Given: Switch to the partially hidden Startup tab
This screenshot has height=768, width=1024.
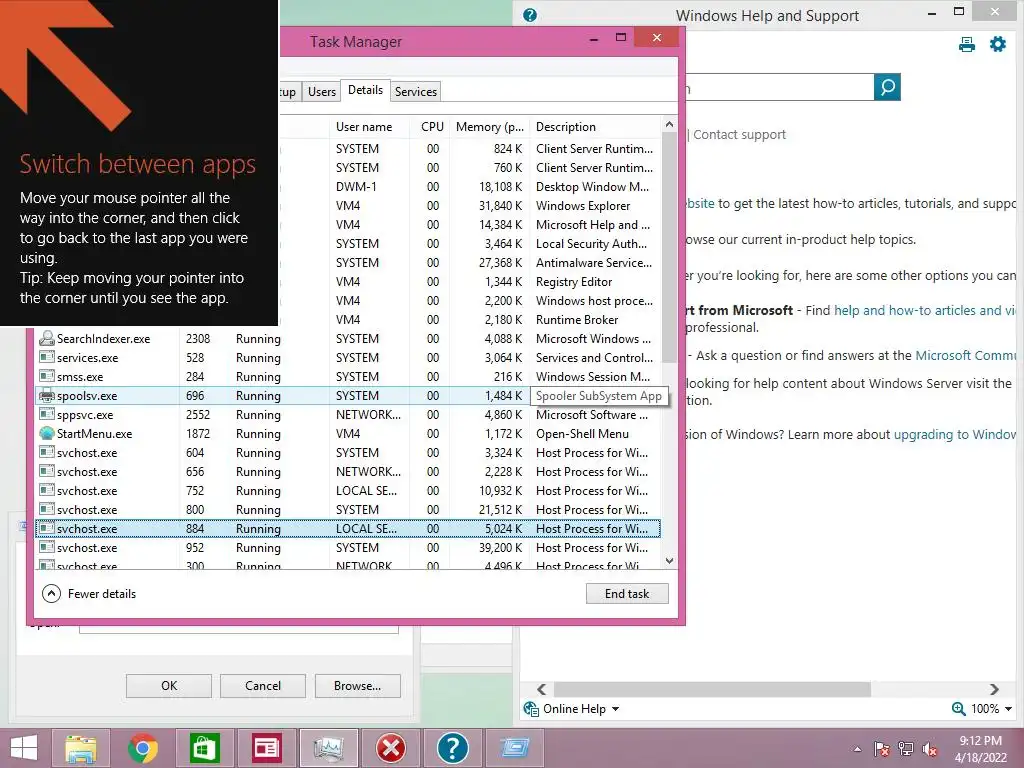Looking at the screenshot, I should click(x=289, y=91).
